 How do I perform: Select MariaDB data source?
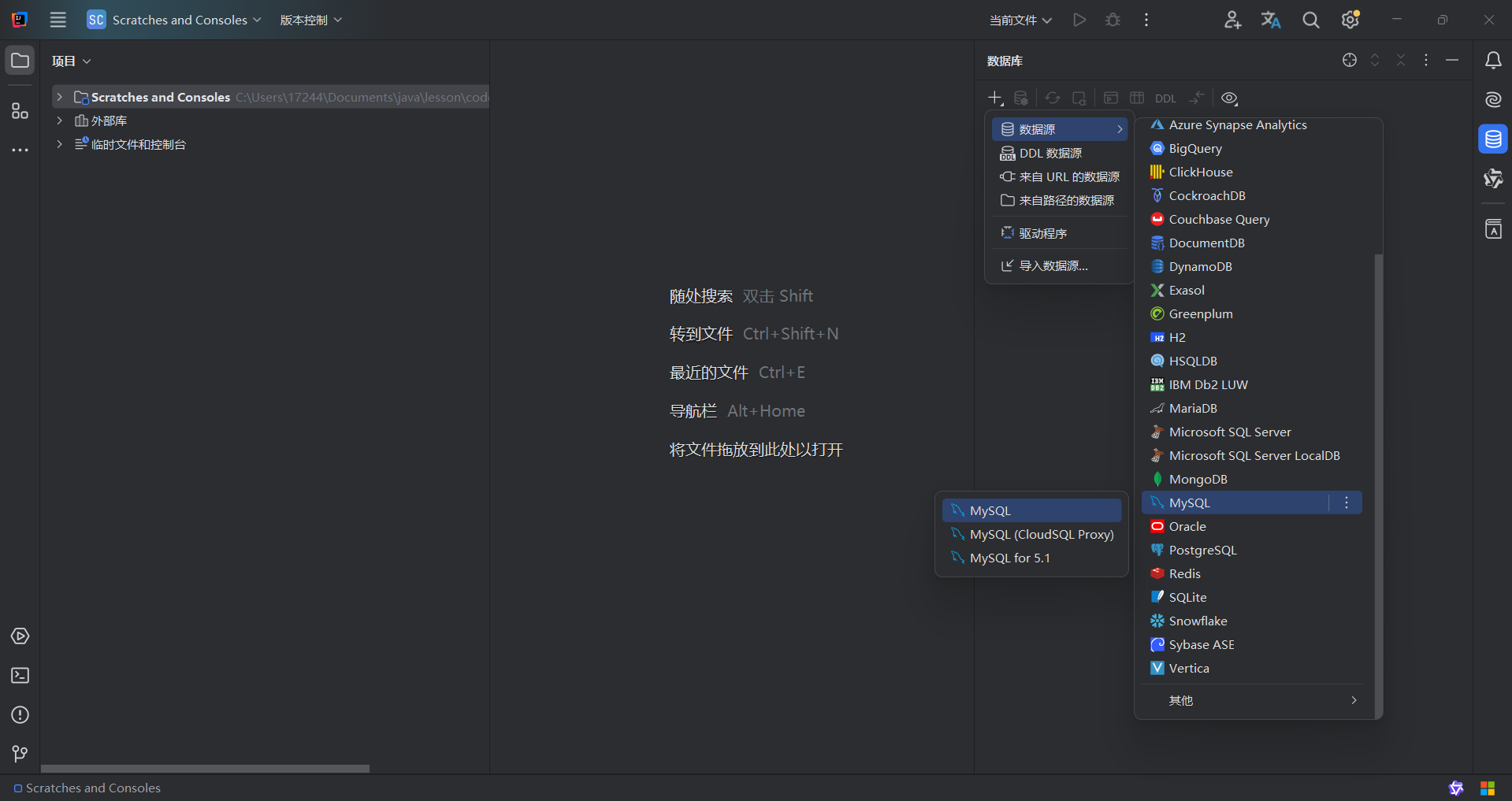[x=1252, y=408]
